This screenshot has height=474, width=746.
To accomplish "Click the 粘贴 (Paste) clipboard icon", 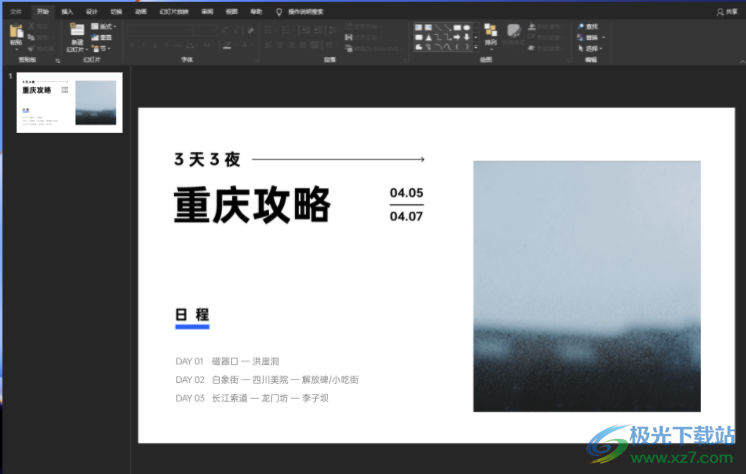I will pyautogui.click(x=16, y=31).
